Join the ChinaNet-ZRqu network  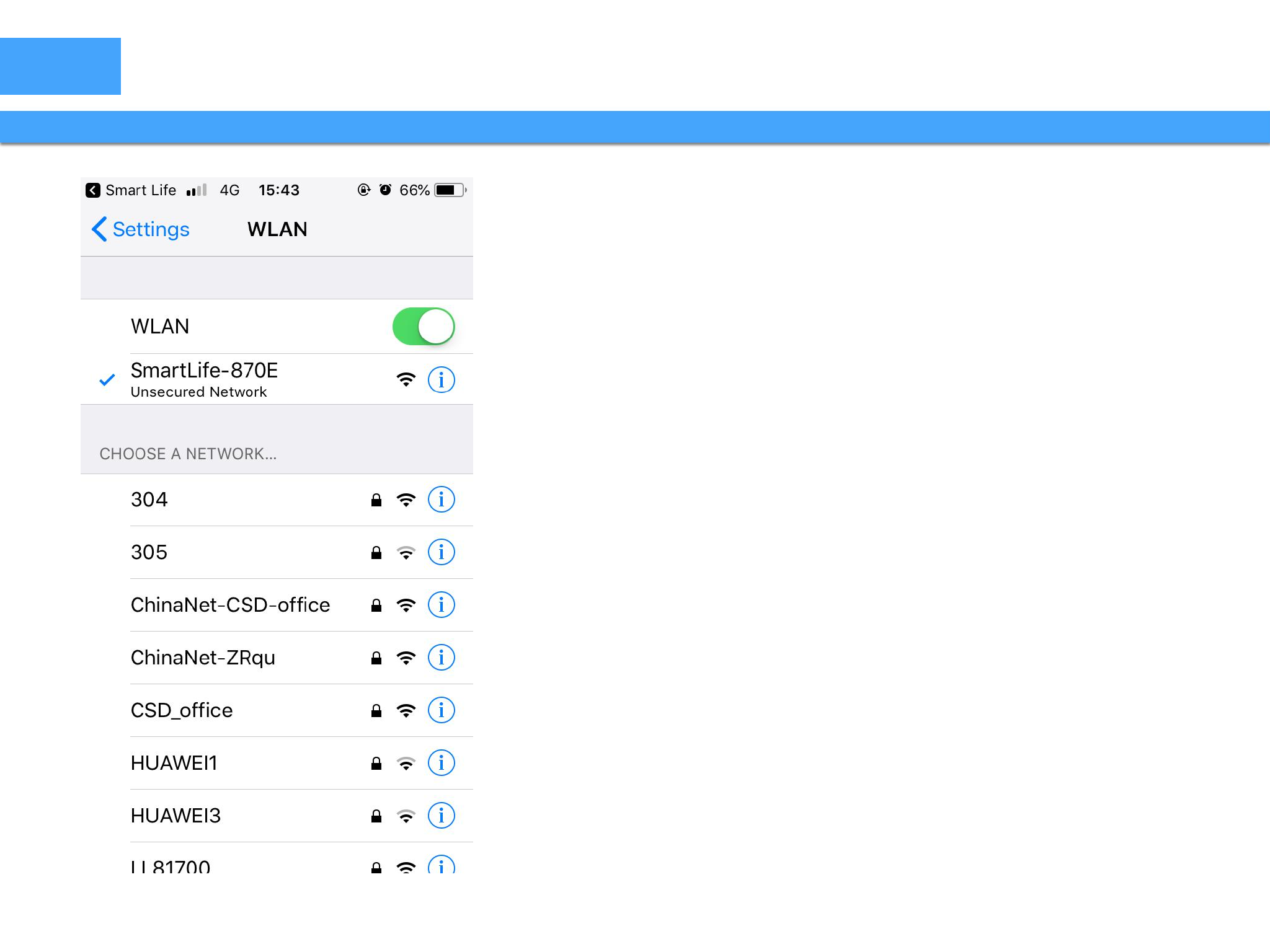203,658
